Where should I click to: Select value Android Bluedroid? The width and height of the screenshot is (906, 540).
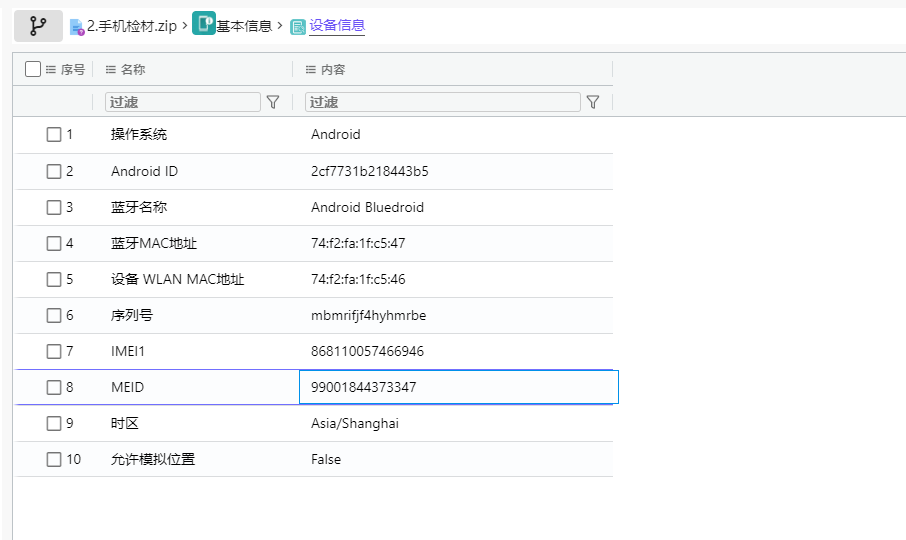pyautogui.click(x=367, y=207)
